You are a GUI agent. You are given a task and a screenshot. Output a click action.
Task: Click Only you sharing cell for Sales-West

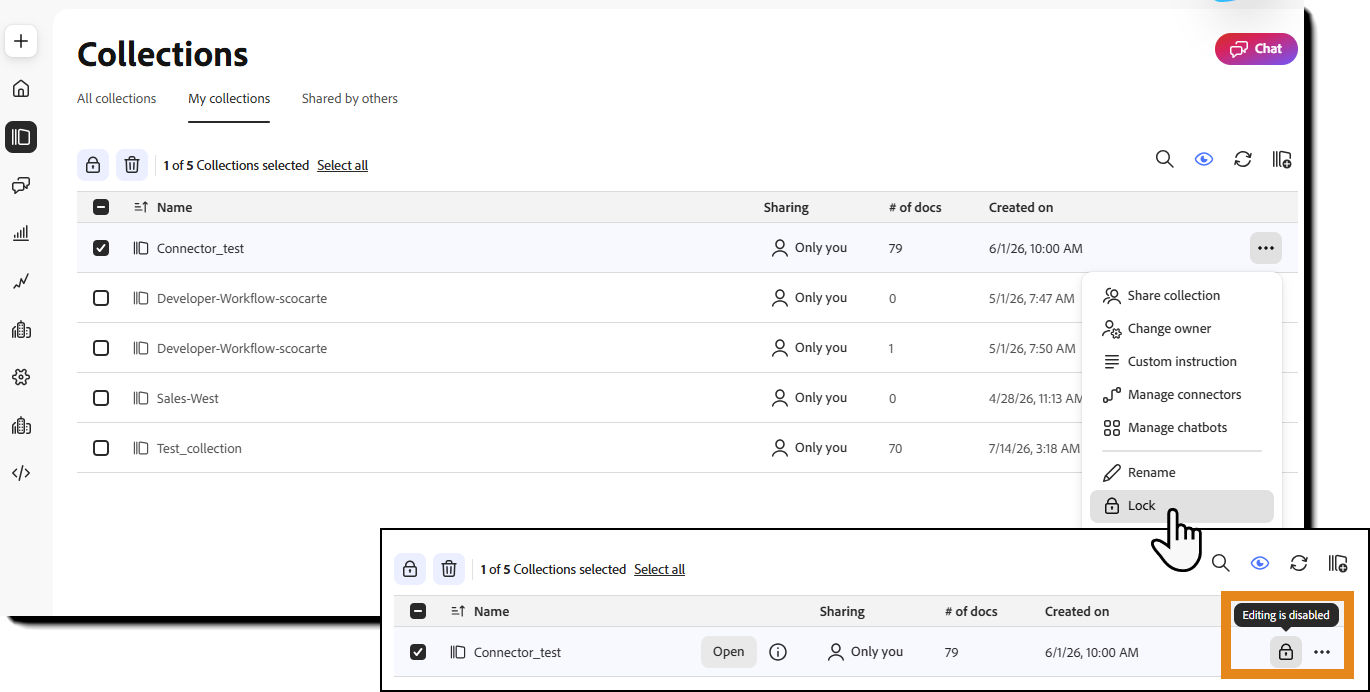pos(809,398)
